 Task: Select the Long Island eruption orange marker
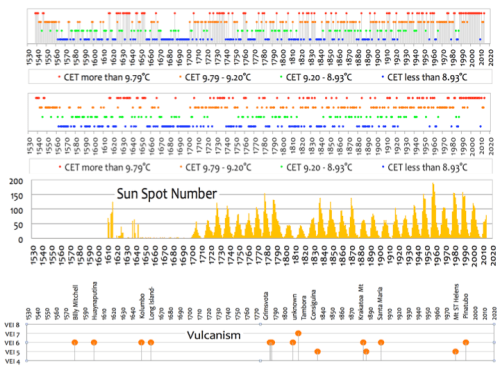(x=151, y=342)
